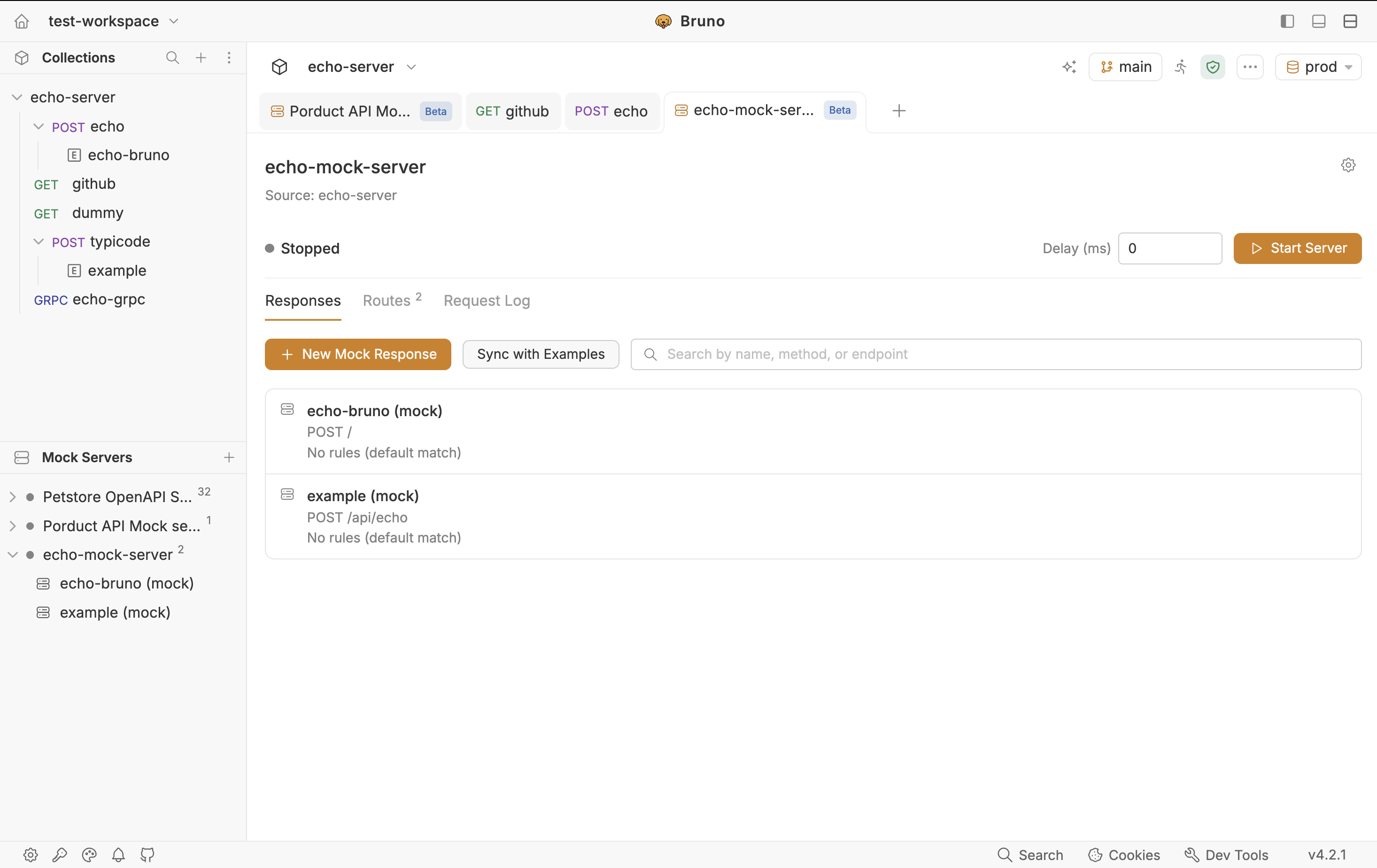Open the POST echo tab
This screenshot has height=868, width=1377.
pos(611,111)
